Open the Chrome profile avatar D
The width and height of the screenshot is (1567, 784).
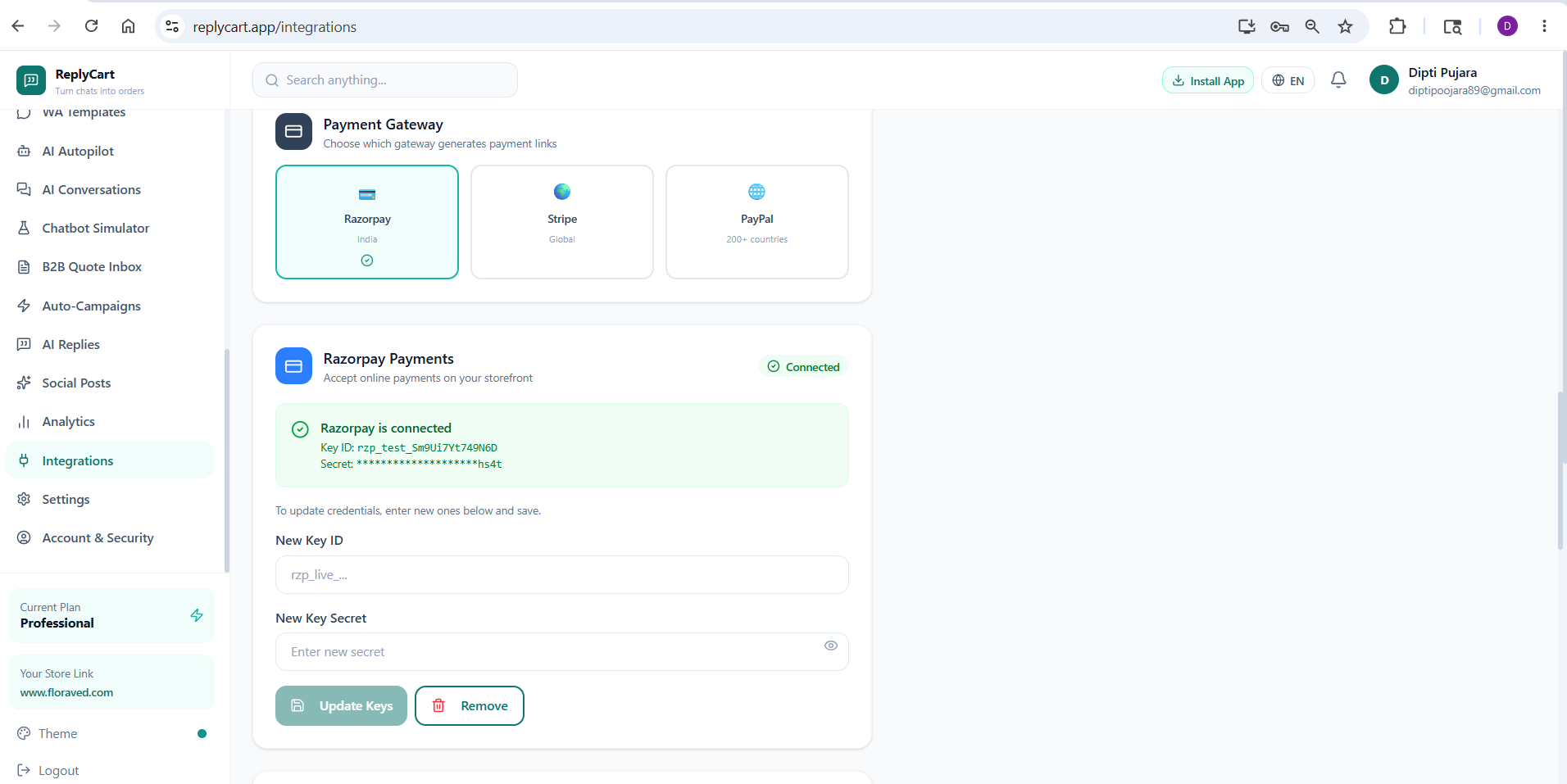1507,26
